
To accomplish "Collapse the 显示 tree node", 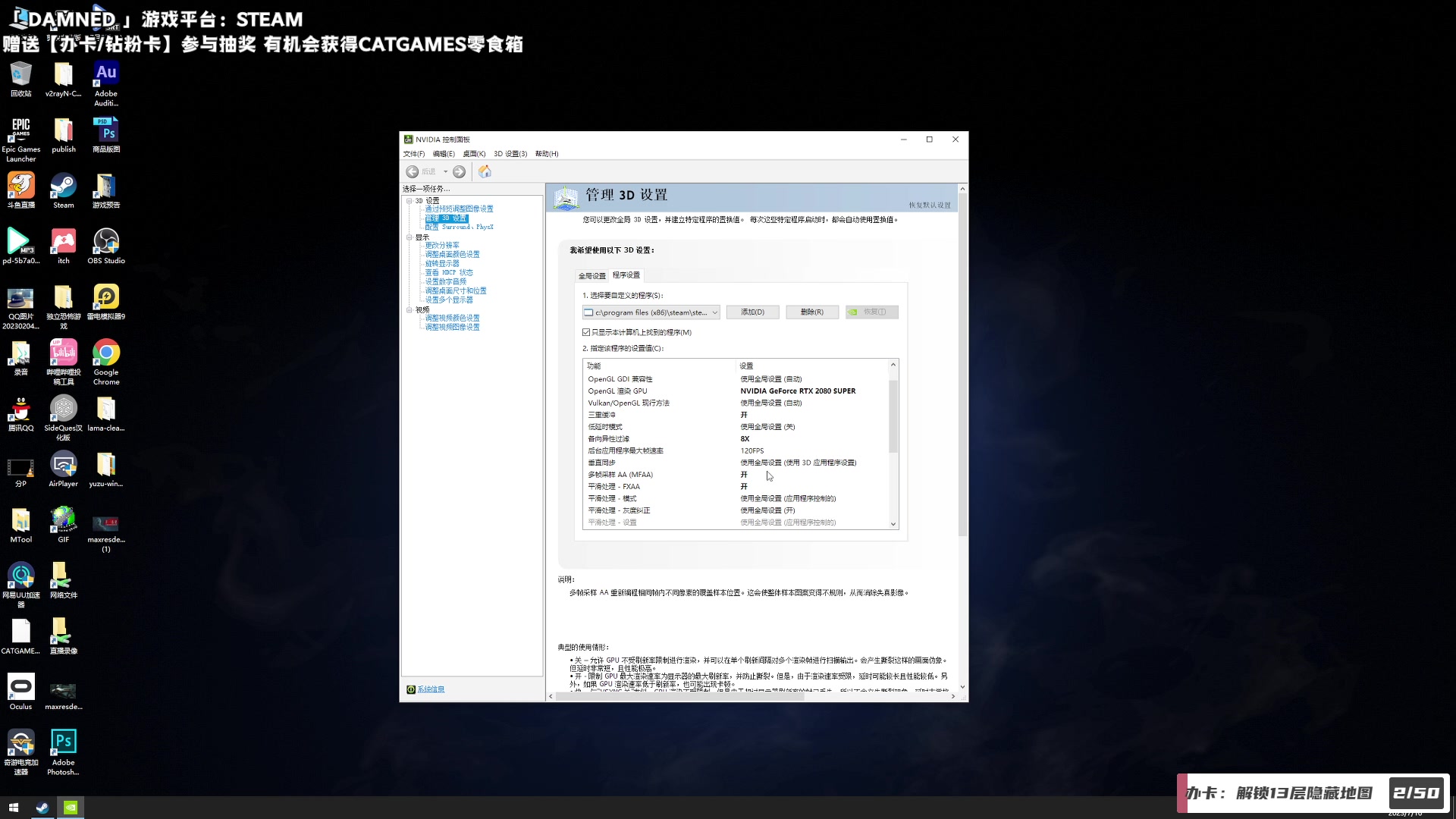I will point(409,237).
